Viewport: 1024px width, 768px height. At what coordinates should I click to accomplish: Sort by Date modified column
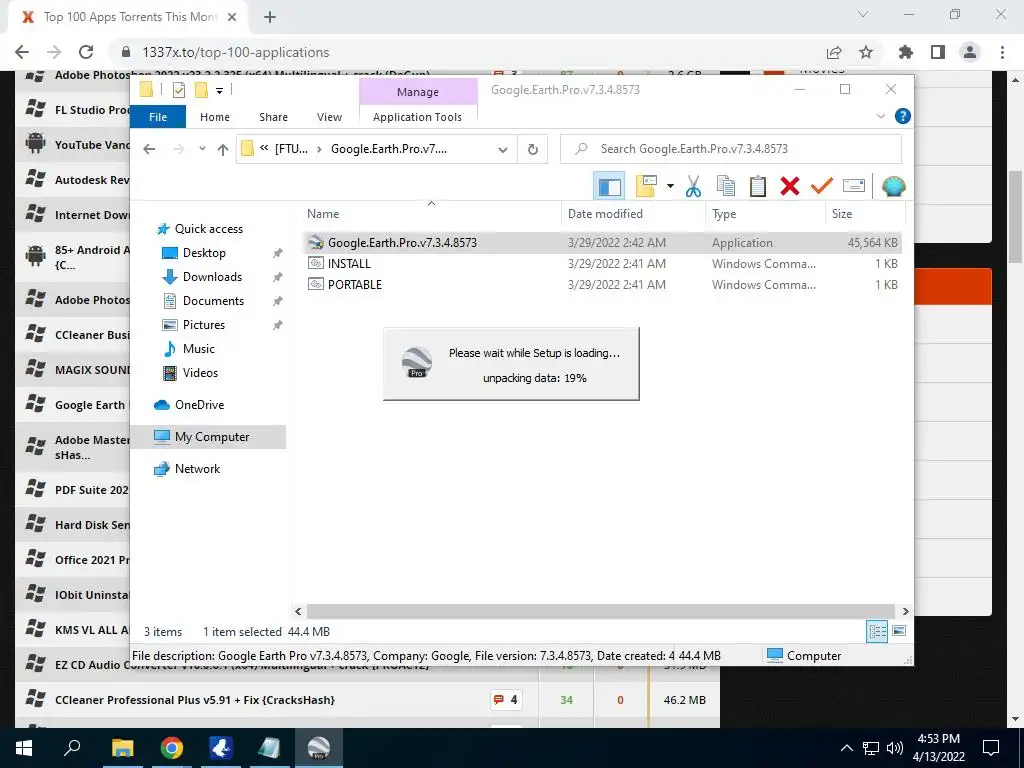point(605,214)
